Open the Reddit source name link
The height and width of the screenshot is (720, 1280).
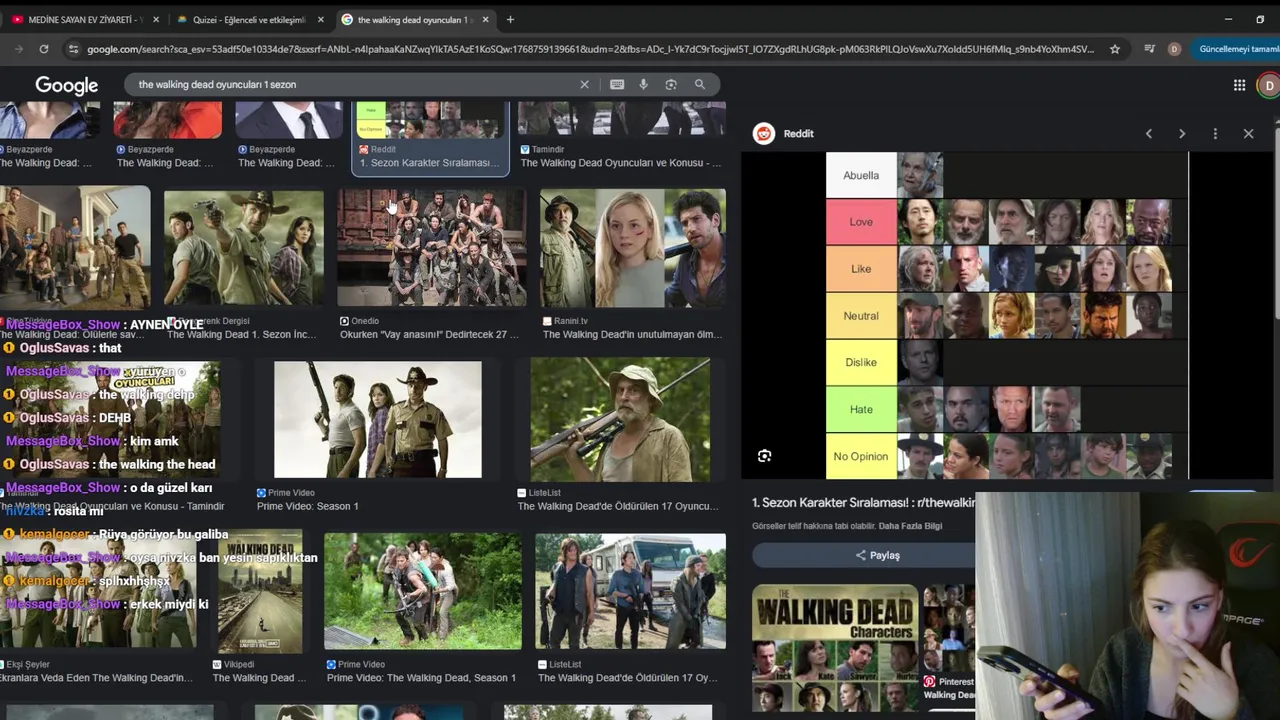(x=798, y=133)
